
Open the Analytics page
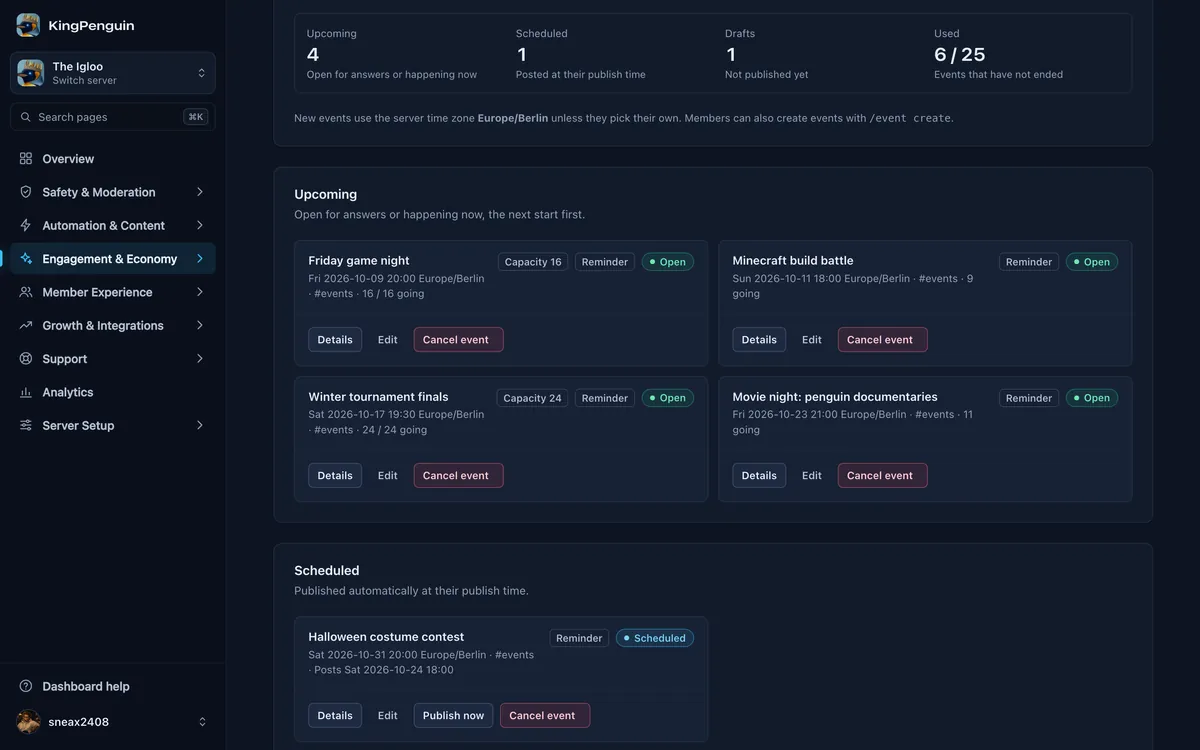[113, 393]
